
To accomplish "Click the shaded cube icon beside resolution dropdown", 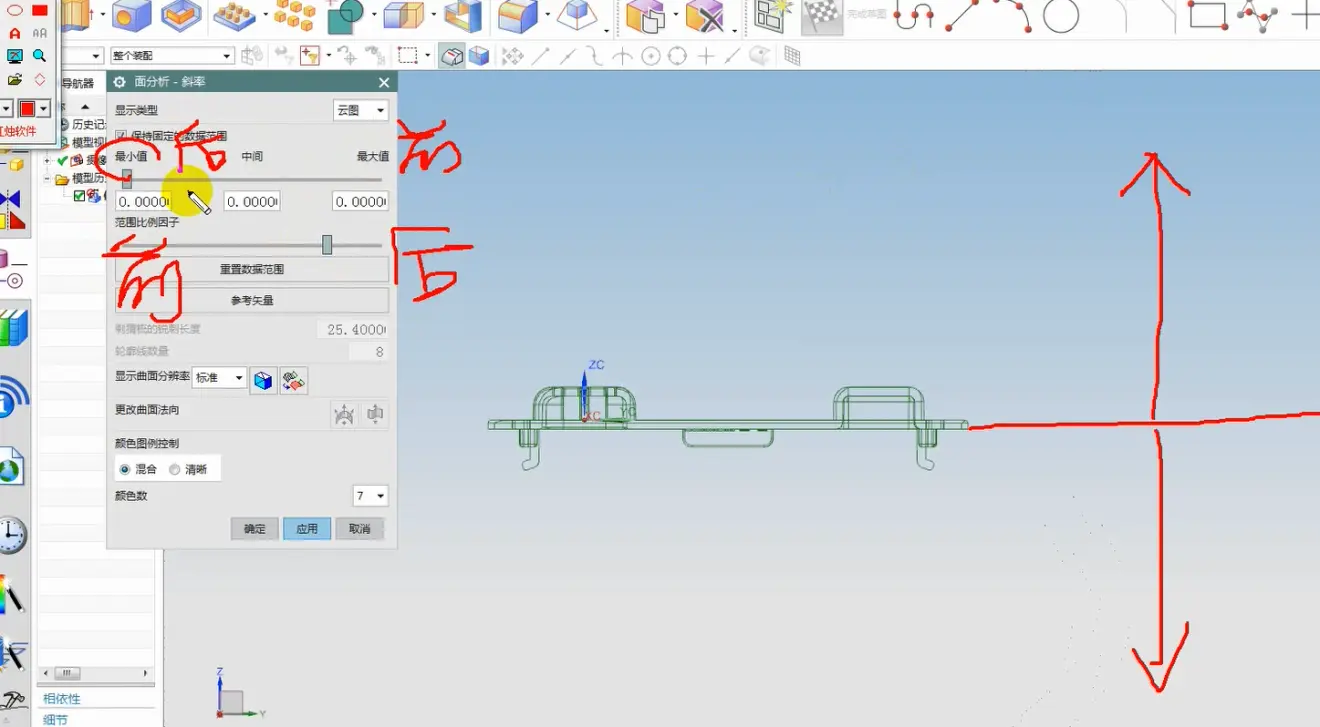I will point(263,380).
